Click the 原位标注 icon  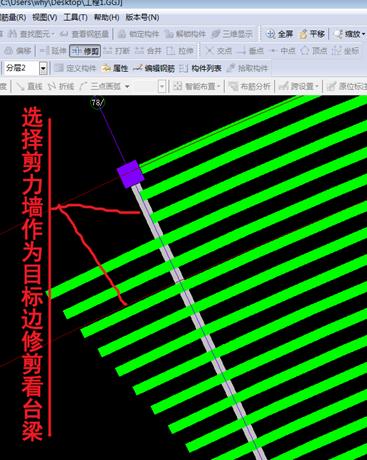coord(331,86)
